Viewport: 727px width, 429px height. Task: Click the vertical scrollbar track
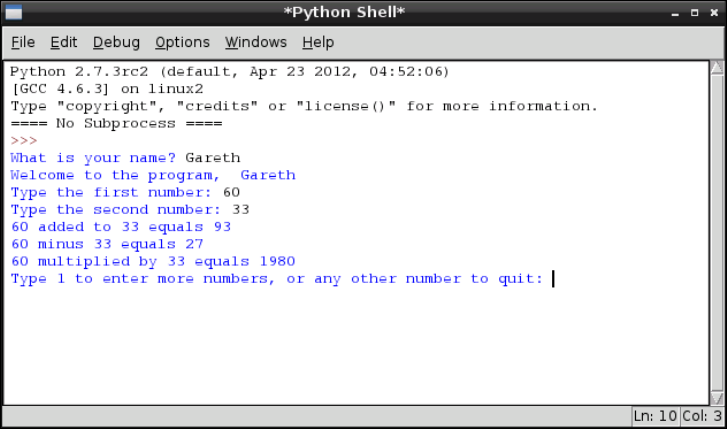tap(715, 230)
